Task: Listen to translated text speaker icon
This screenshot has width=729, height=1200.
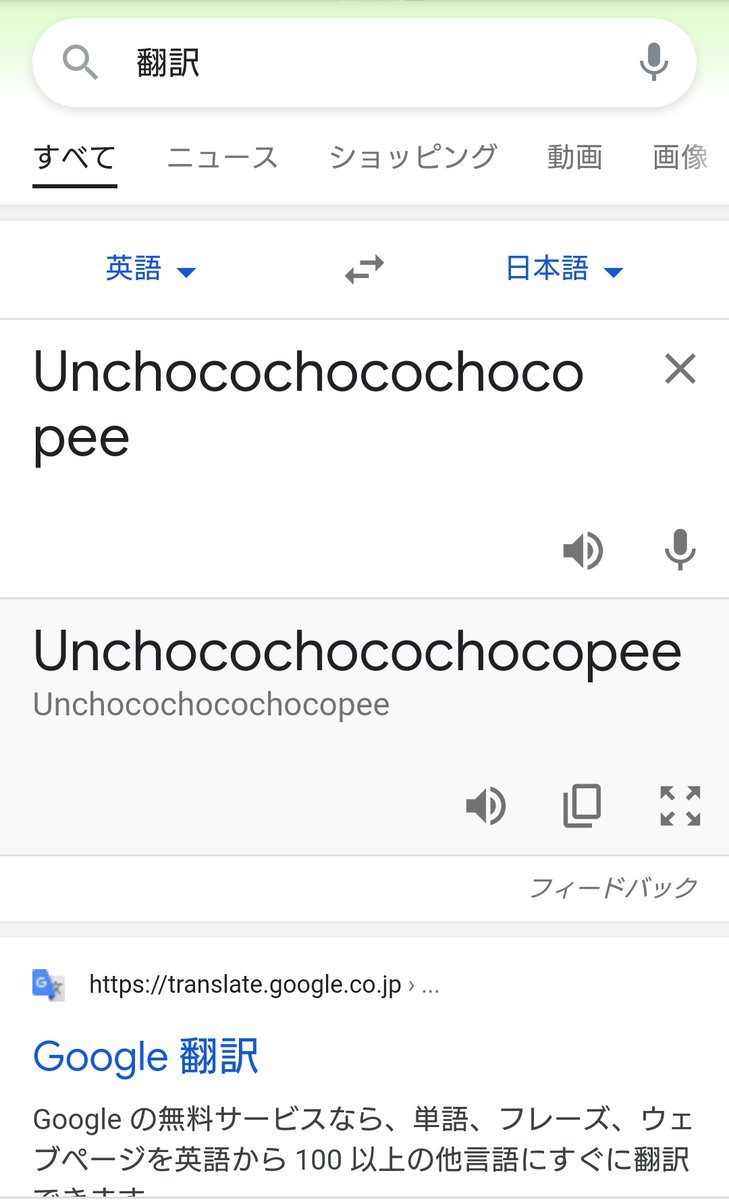Action: pyautogui.click(x=486, y=806)
